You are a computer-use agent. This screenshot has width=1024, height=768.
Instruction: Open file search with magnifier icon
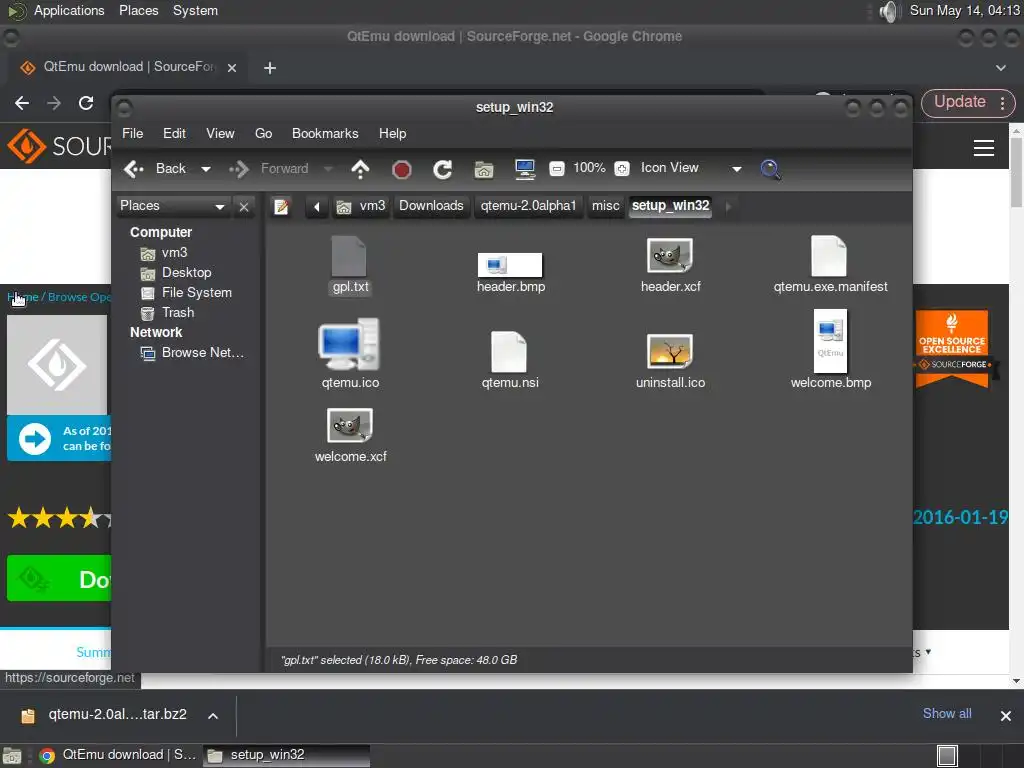(x=771, y=169)
